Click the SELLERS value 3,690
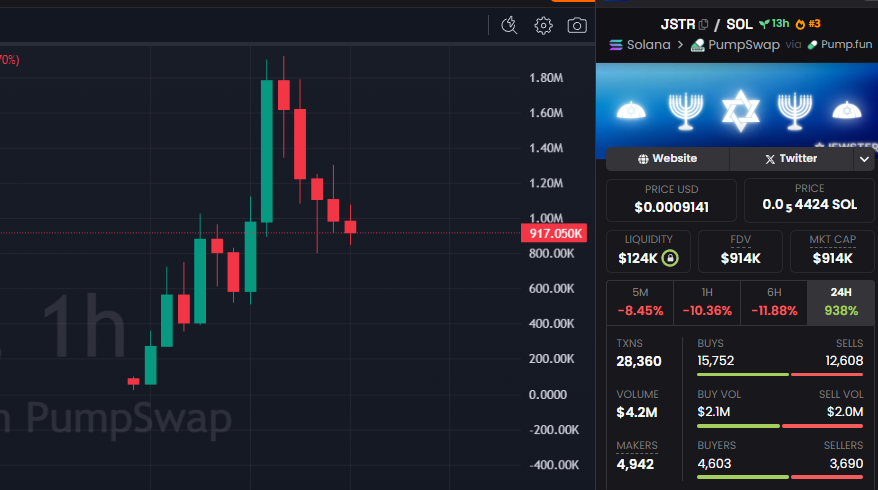Viewport: 878px width, 490px height. point(846,464)
